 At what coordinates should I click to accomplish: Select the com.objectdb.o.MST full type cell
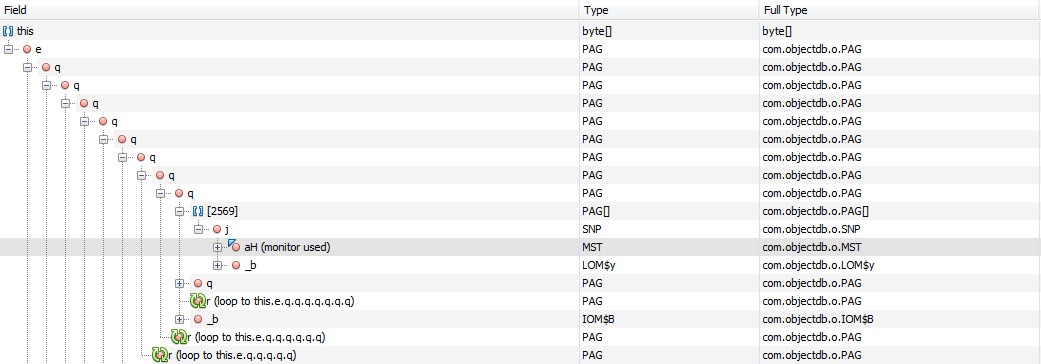click(x=900, y=247)
